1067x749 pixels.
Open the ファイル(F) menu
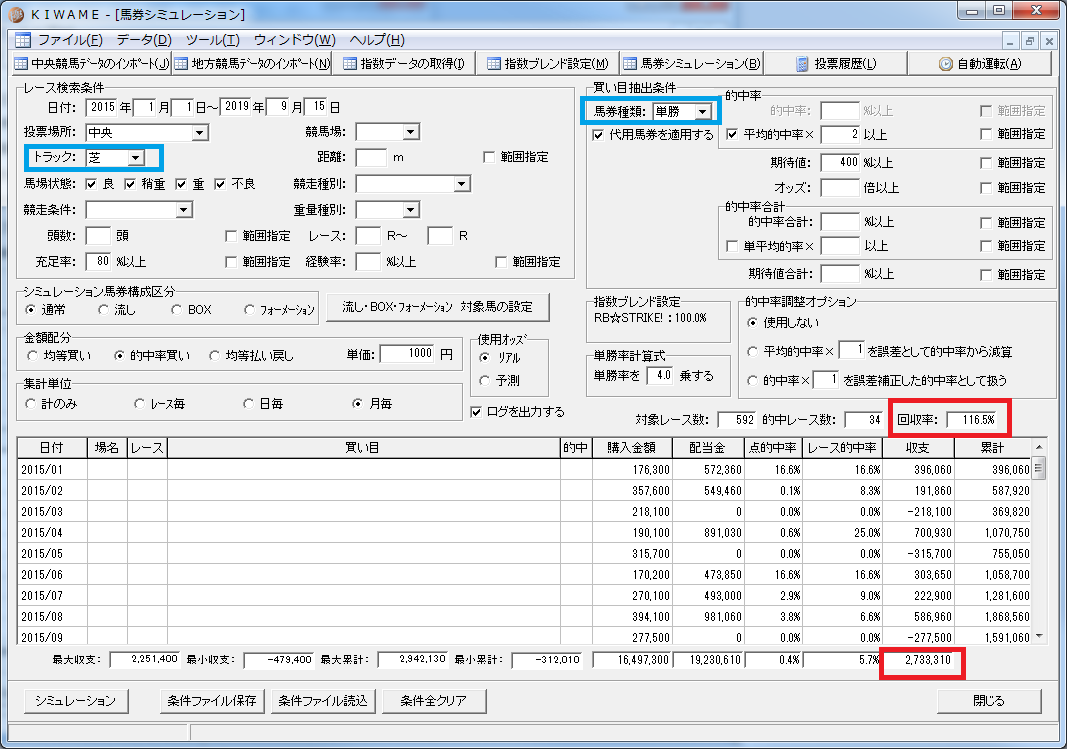coord(70,39)
